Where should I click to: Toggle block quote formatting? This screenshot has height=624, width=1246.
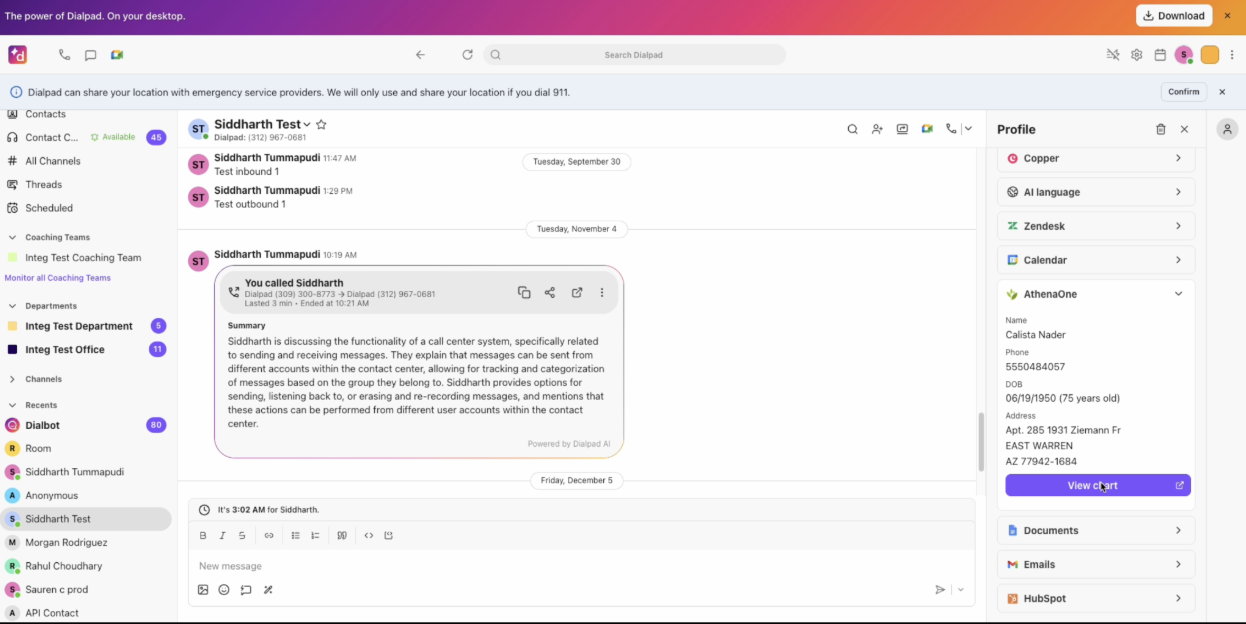point(342,536)
